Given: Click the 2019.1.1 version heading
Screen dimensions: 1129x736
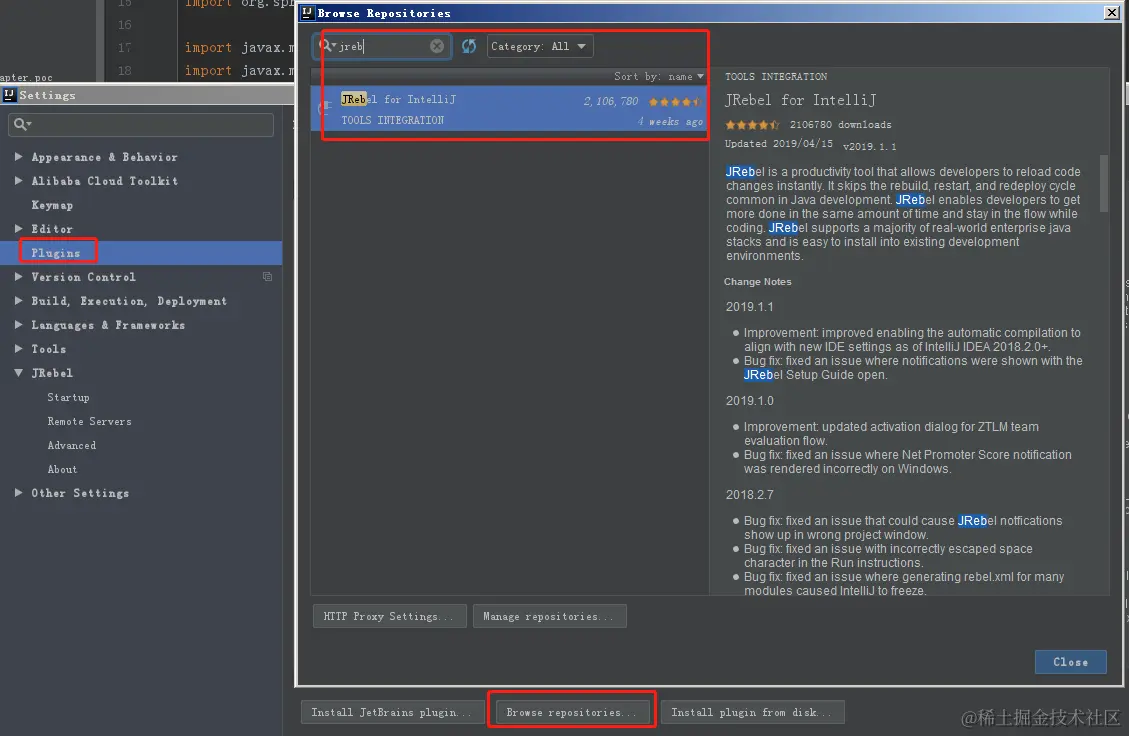Looking at the screenshot, I should pyautogui.click(x=750, y=307).
